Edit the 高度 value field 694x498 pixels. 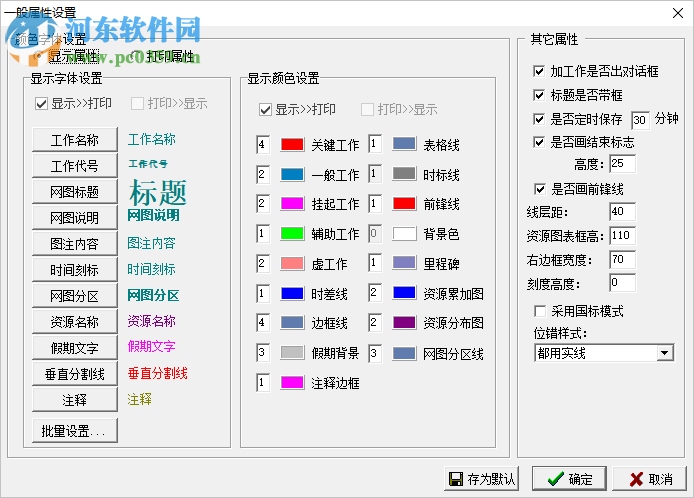(x=622, y=163)
